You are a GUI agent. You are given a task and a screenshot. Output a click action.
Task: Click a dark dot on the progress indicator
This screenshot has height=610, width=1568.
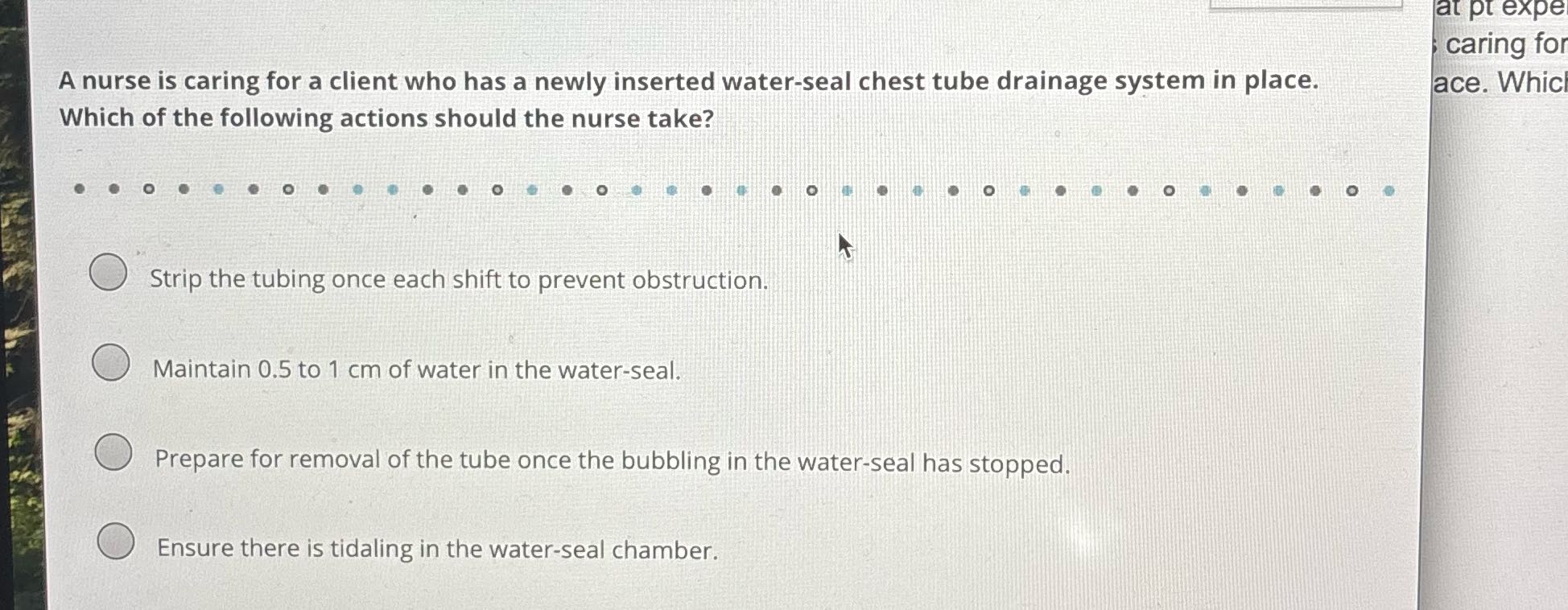[79, 188]
